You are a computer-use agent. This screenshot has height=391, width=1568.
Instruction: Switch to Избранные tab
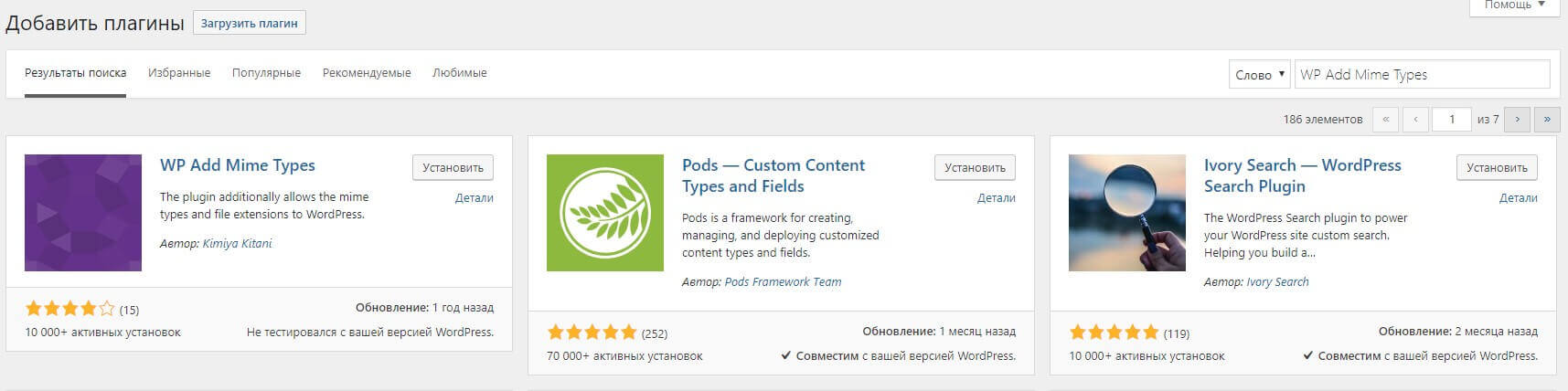pos(179,73)
